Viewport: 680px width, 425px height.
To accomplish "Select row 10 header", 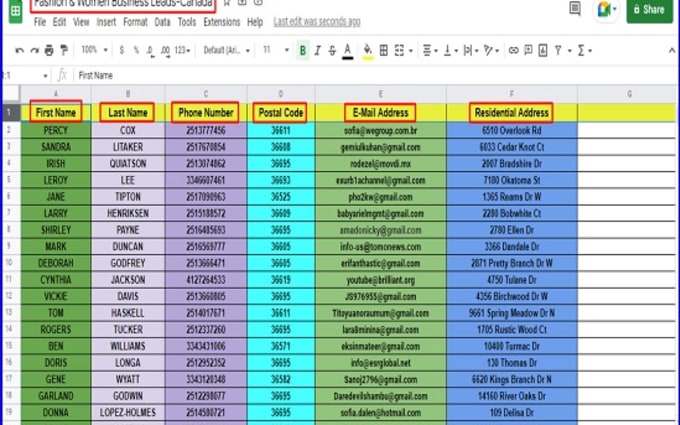I will [x=10, y=263].
